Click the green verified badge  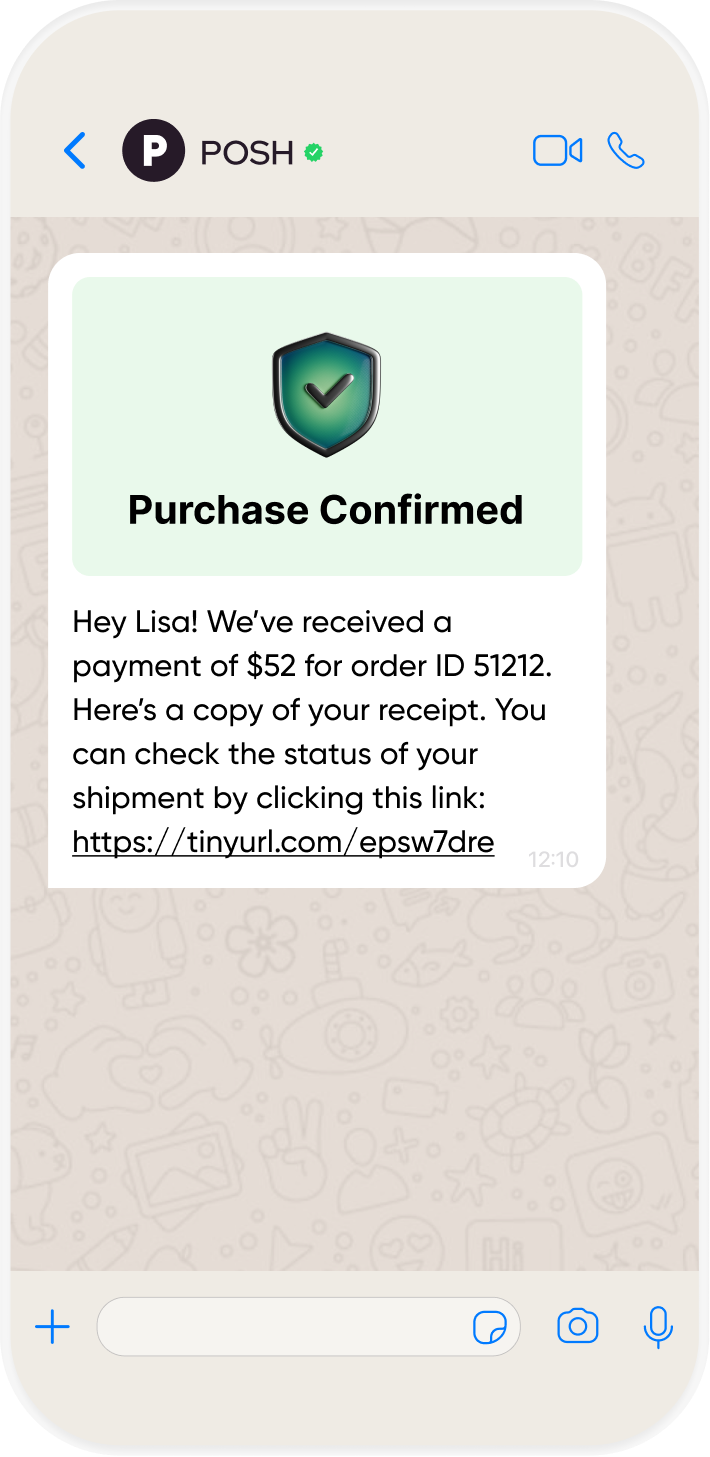pos(314,152)
